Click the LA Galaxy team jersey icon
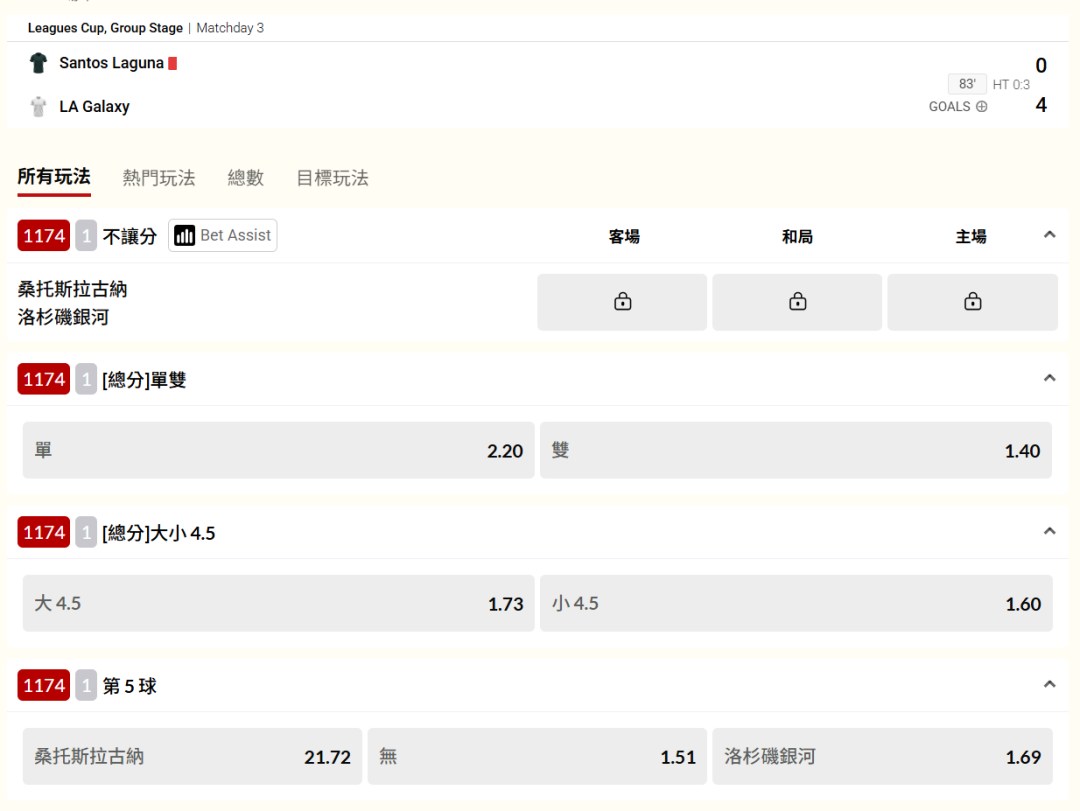Screen dimensions: 1080x811 click(39, 107)
